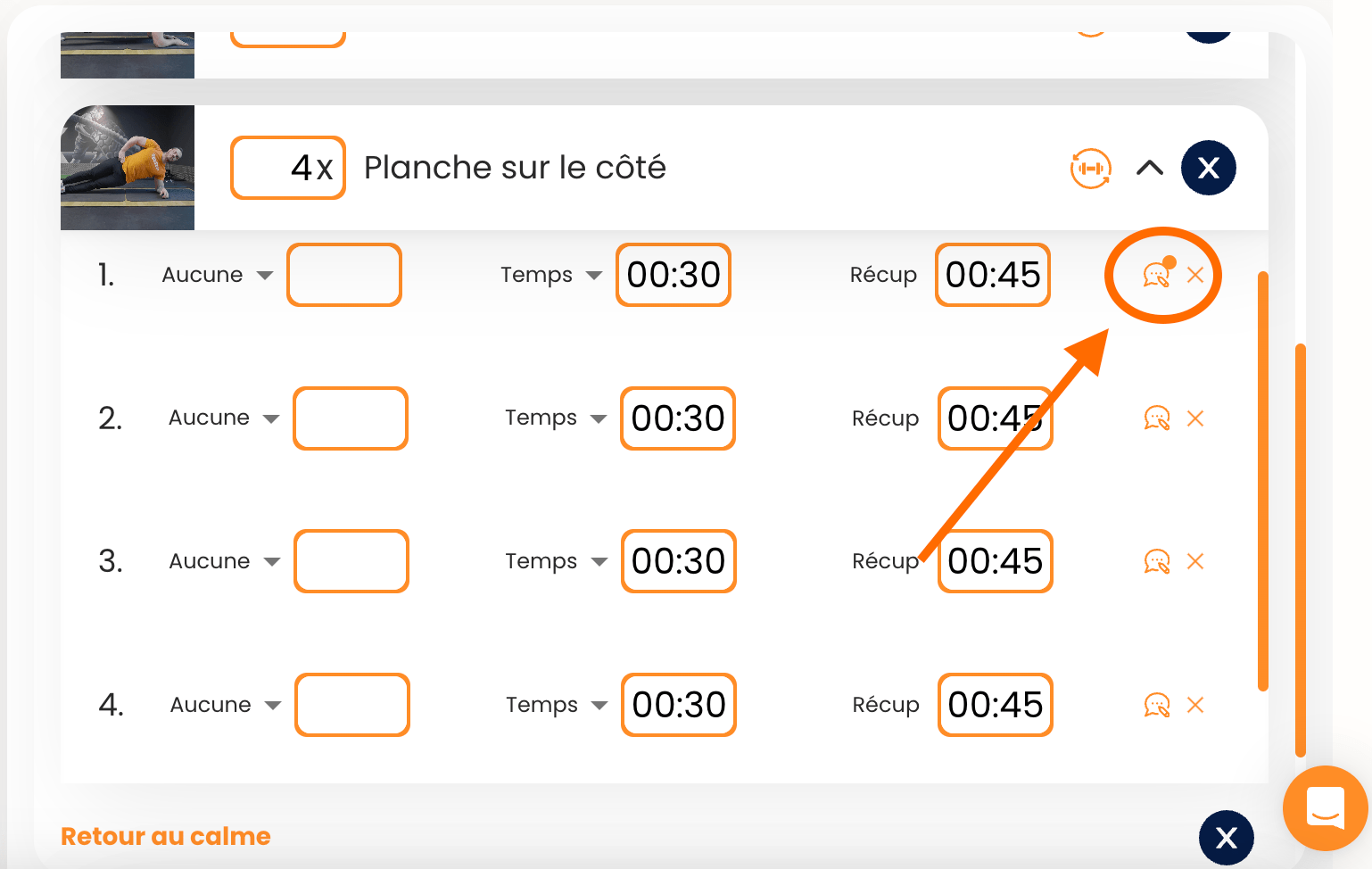Delete set 3 with orange X
The height and width of the screenshot is (869, 1372).
tap(1195, 561)
